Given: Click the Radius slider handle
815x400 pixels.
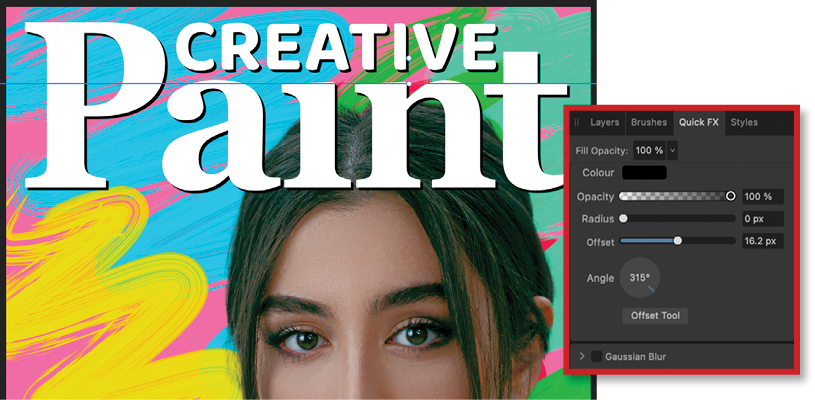Looking at the screenshot, I should pyautogui.click(x=623, y=218).
